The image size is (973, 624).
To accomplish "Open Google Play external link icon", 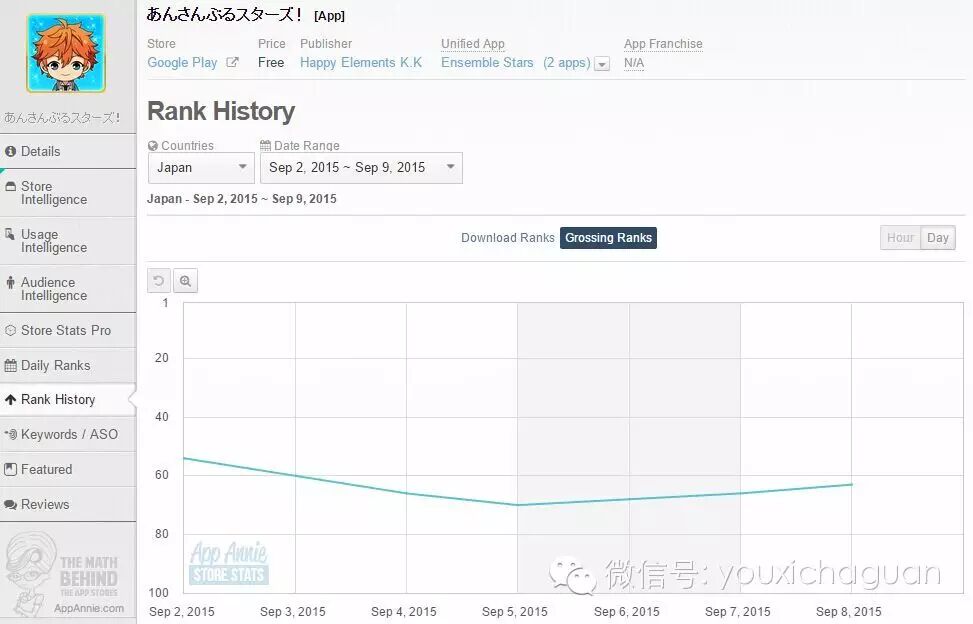I will coord(232,62).
